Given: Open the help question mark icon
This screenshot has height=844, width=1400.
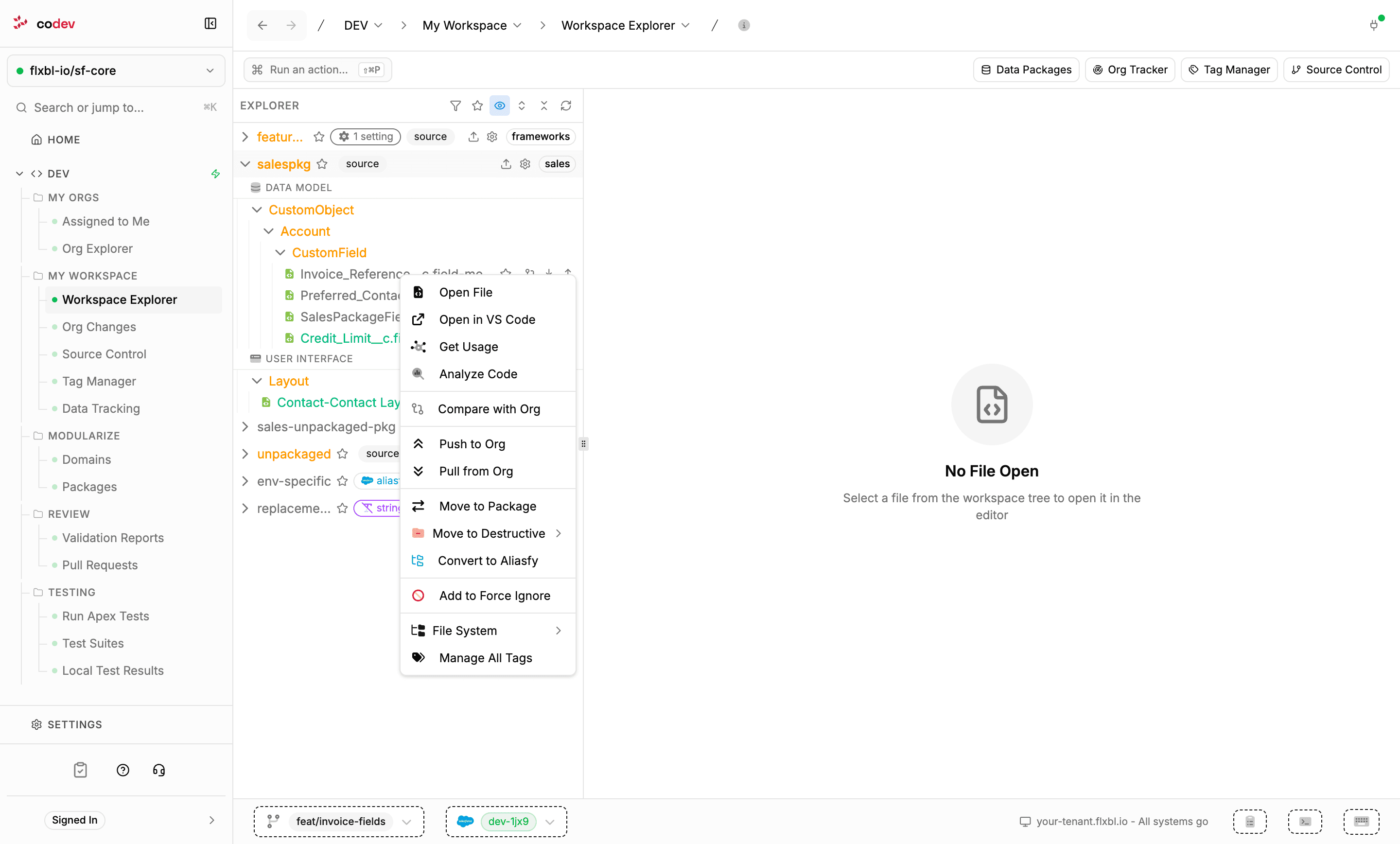Looking at the screenshot, I should (122, 770).
